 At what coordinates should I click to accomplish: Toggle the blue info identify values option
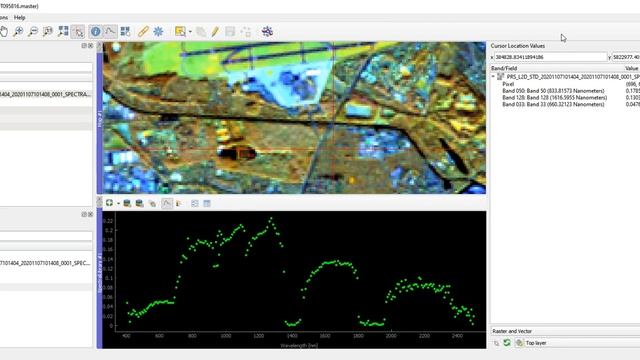pos(96,31)
